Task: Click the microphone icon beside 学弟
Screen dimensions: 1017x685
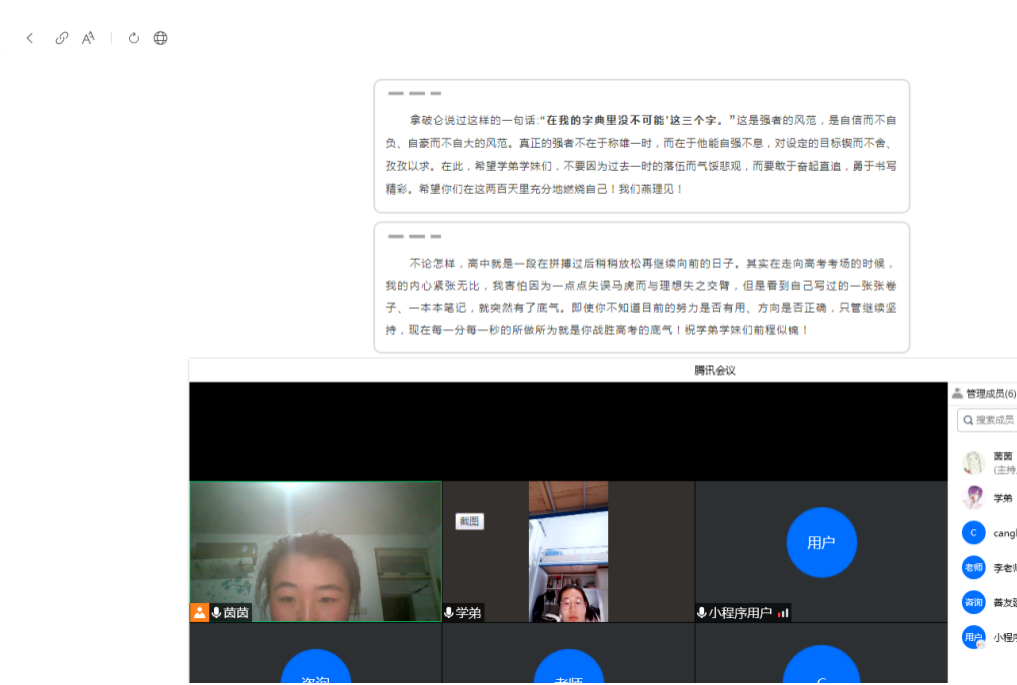Action: (x=449, y=612)
